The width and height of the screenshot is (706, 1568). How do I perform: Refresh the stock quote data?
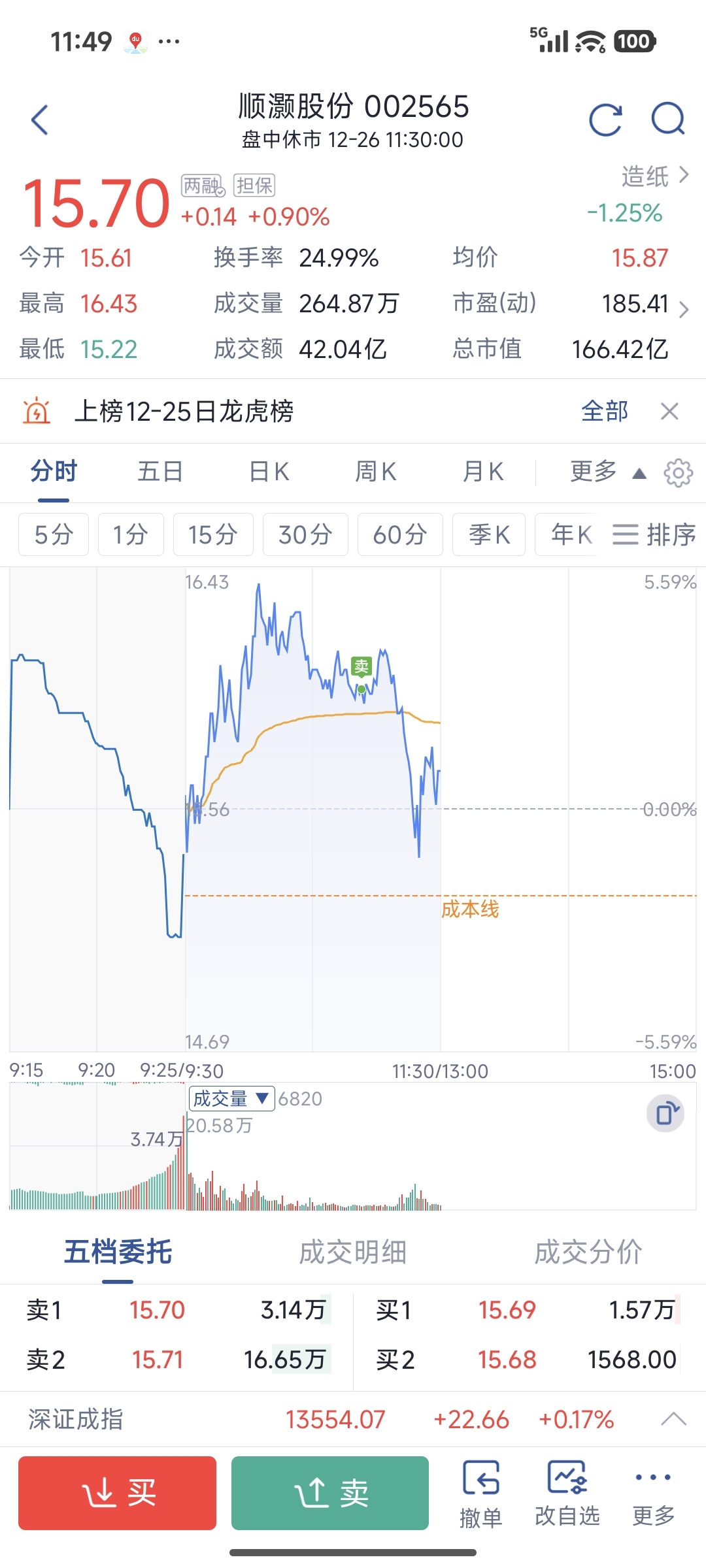click(605, 120)
